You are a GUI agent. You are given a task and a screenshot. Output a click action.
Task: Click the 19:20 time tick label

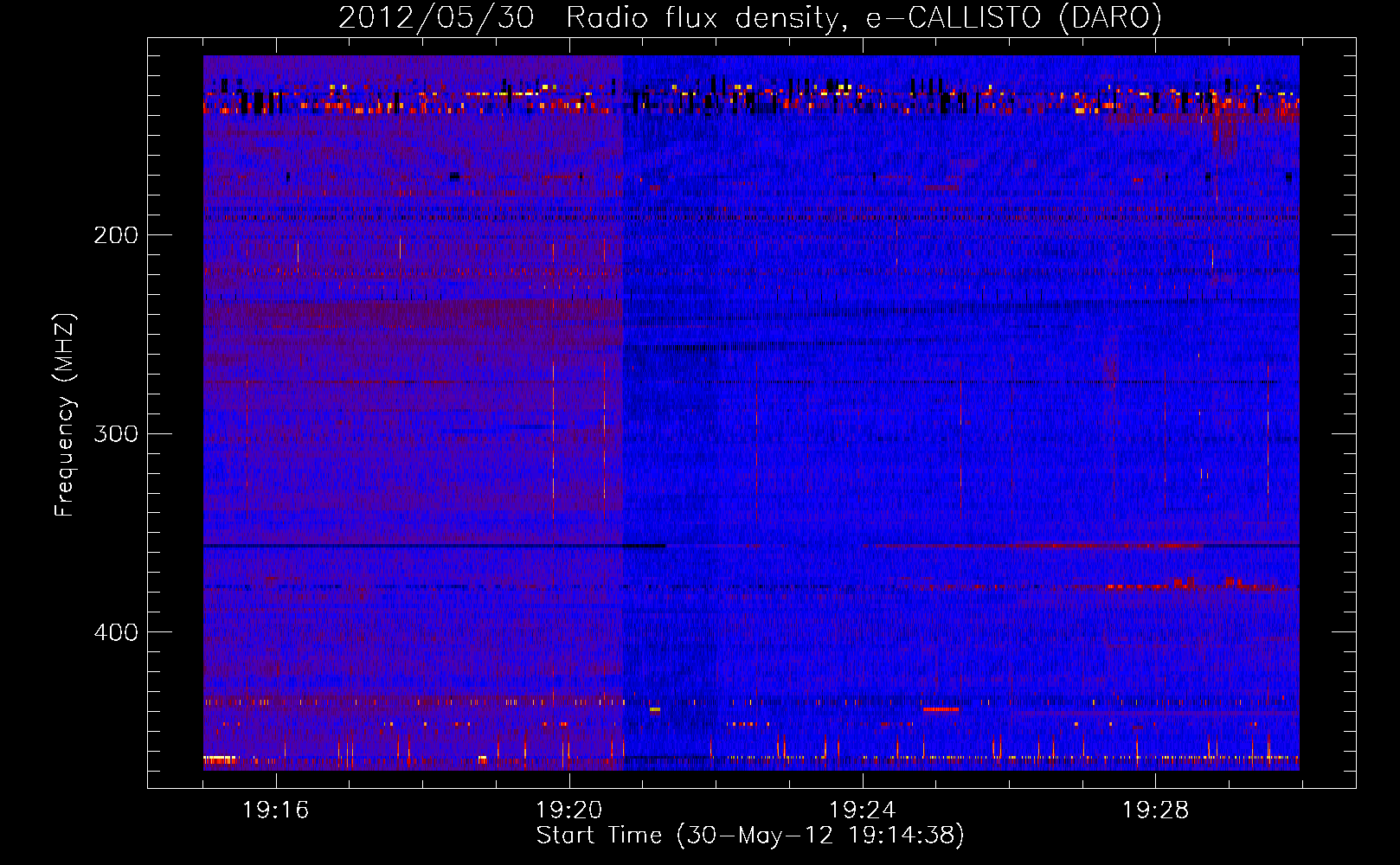pyautogui.click(x=569, y=811)
